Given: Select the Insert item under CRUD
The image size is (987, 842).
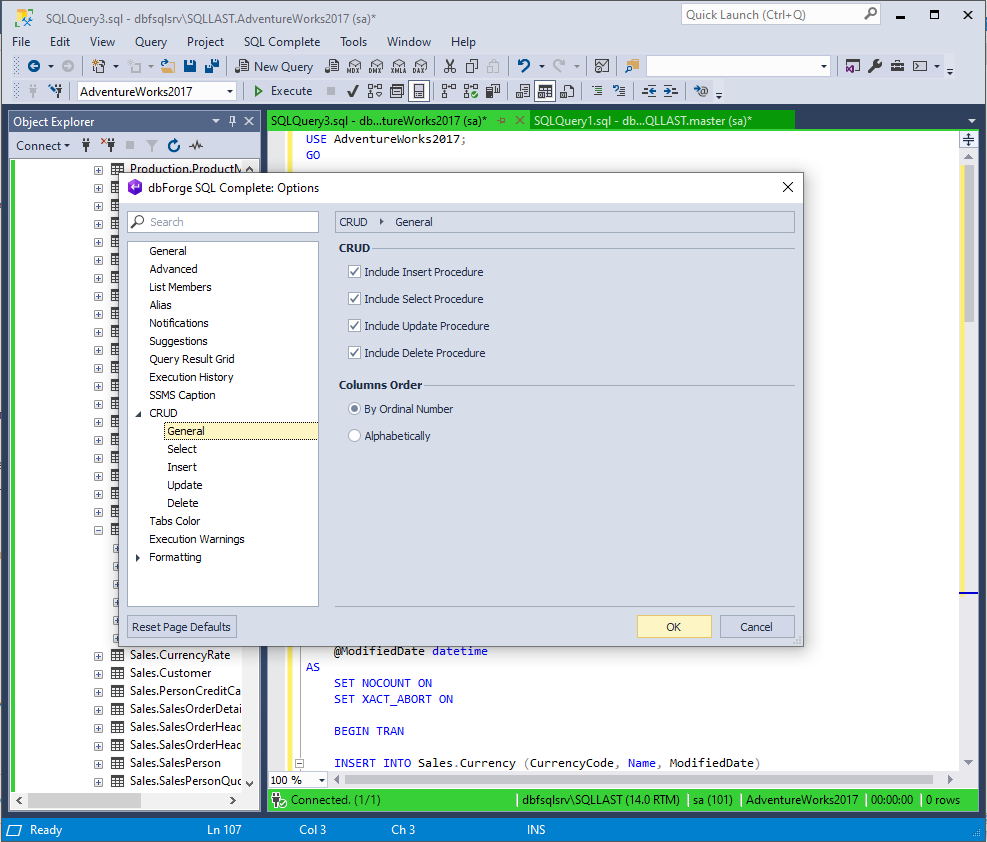Looking at the screenshot, I should [182, 468].
